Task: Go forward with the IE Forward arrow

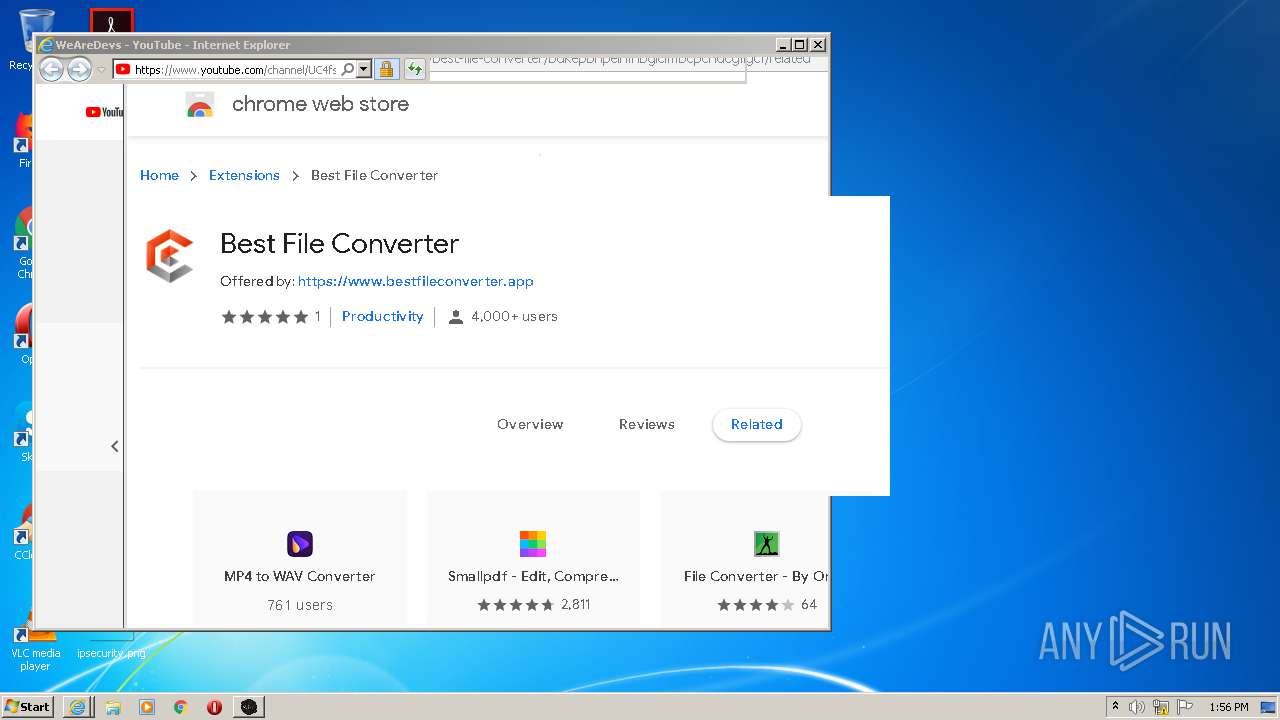Action: pyautogui.click(x=79, y=69)
